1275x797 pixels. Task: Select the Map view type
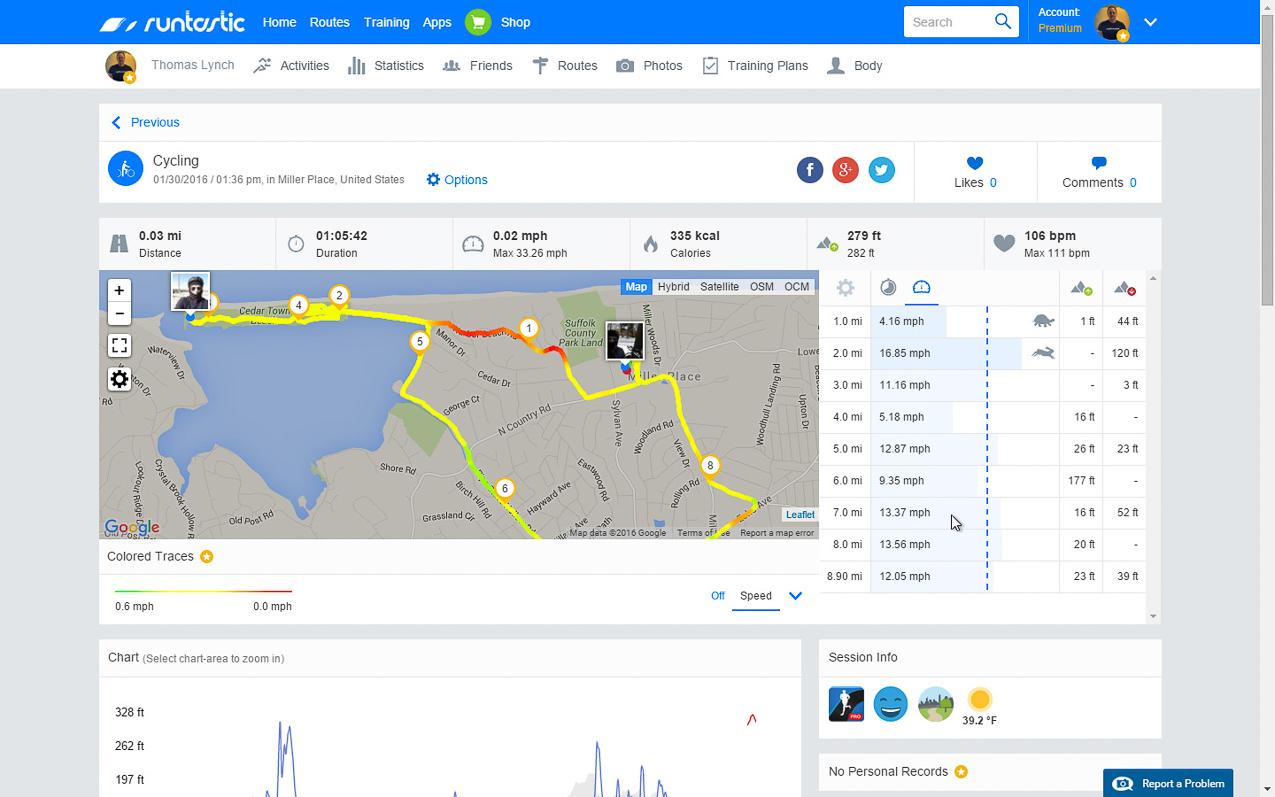click(636, 287)
